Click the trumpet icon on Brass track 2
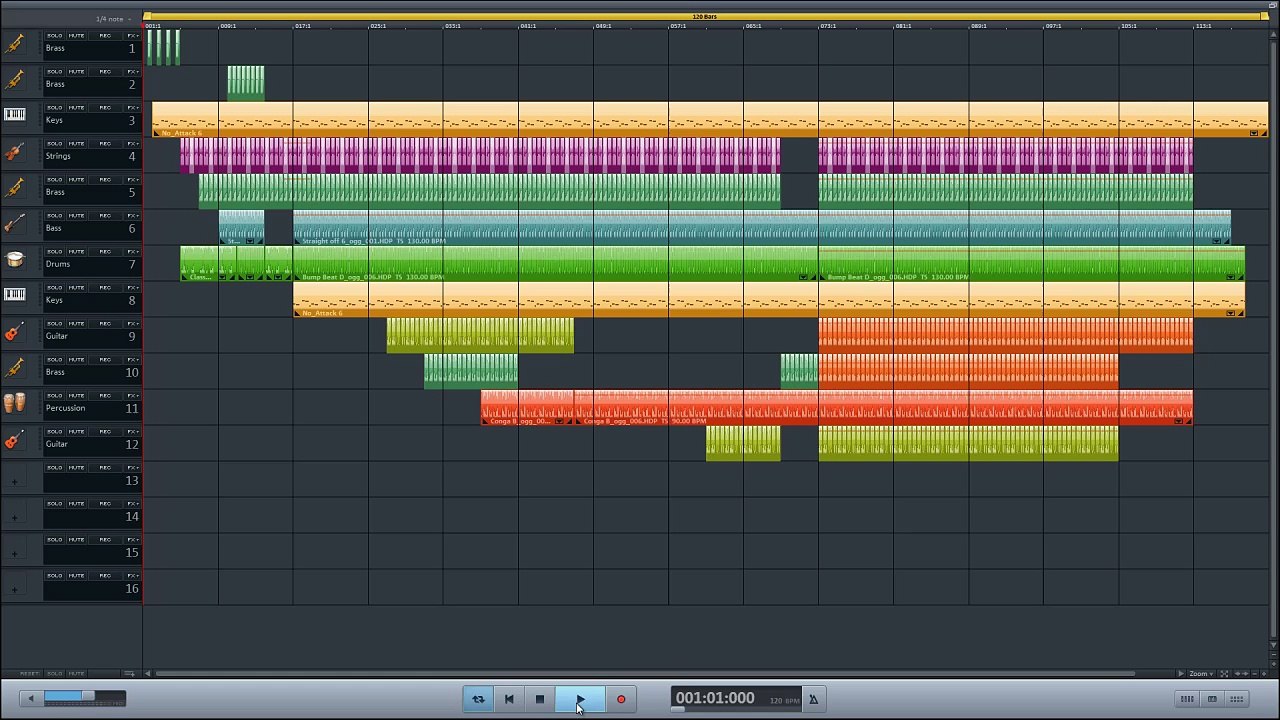 (x=15, y=81)
